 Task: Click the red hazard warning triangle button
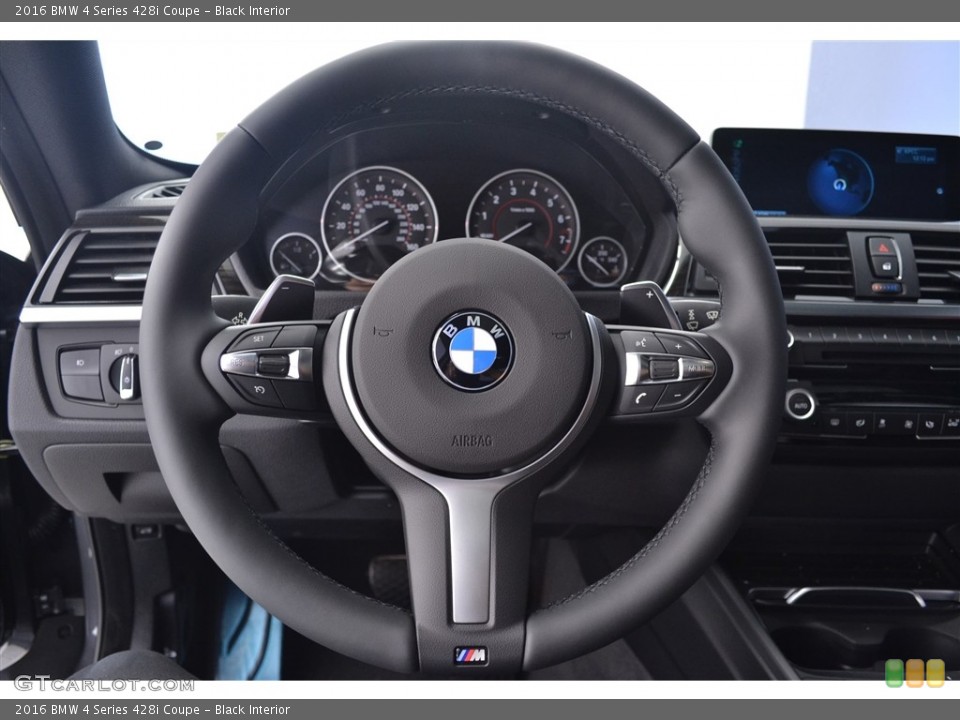[883, 247]
